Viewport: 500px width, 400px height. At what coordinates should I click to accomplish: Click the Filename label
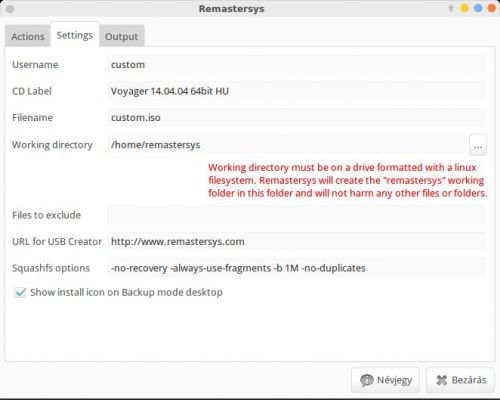(32, 118)
